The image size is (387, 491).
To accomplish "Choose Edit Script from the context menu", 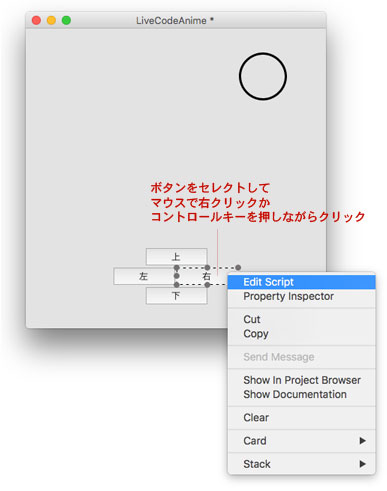I will 301,282.
